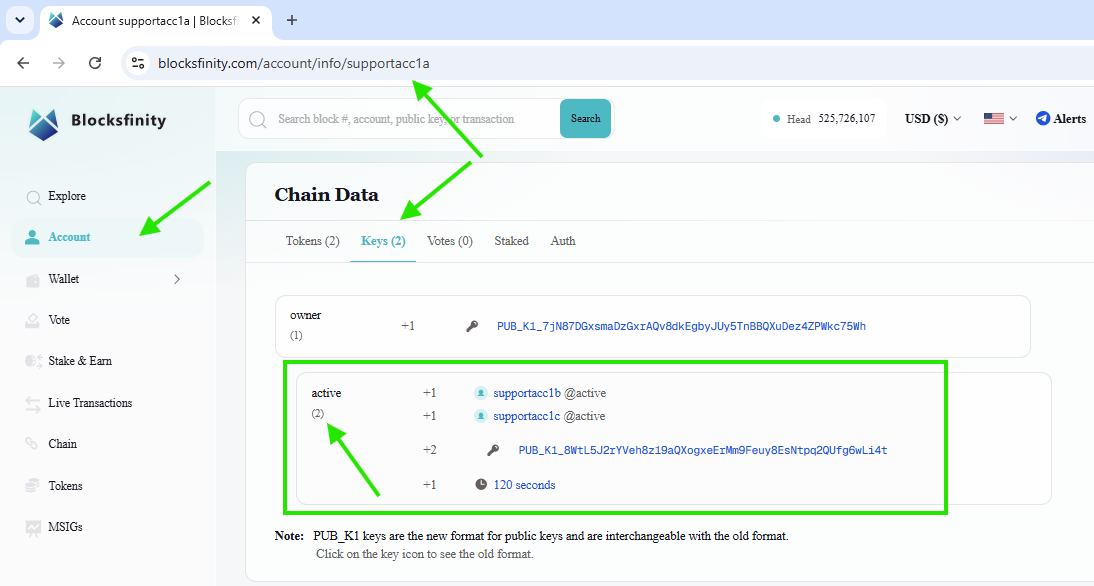Open Explore in the sidebar
The height and width of the screenshot is (586, 1094).
click(67, 196)
